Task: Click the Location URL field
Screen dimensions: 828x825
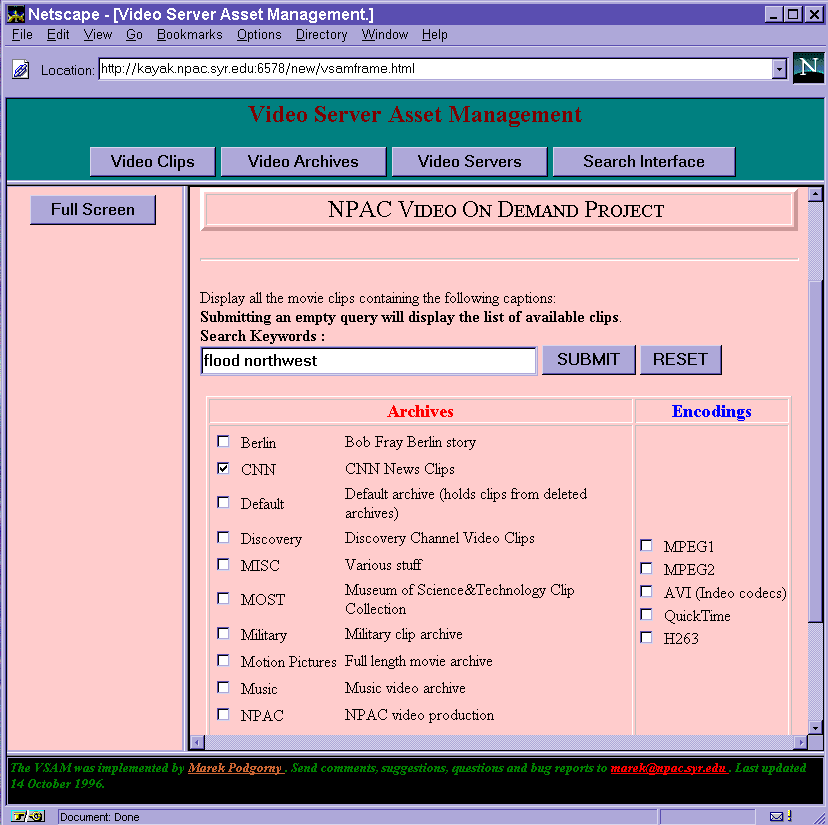Action: tap(436, 69)
